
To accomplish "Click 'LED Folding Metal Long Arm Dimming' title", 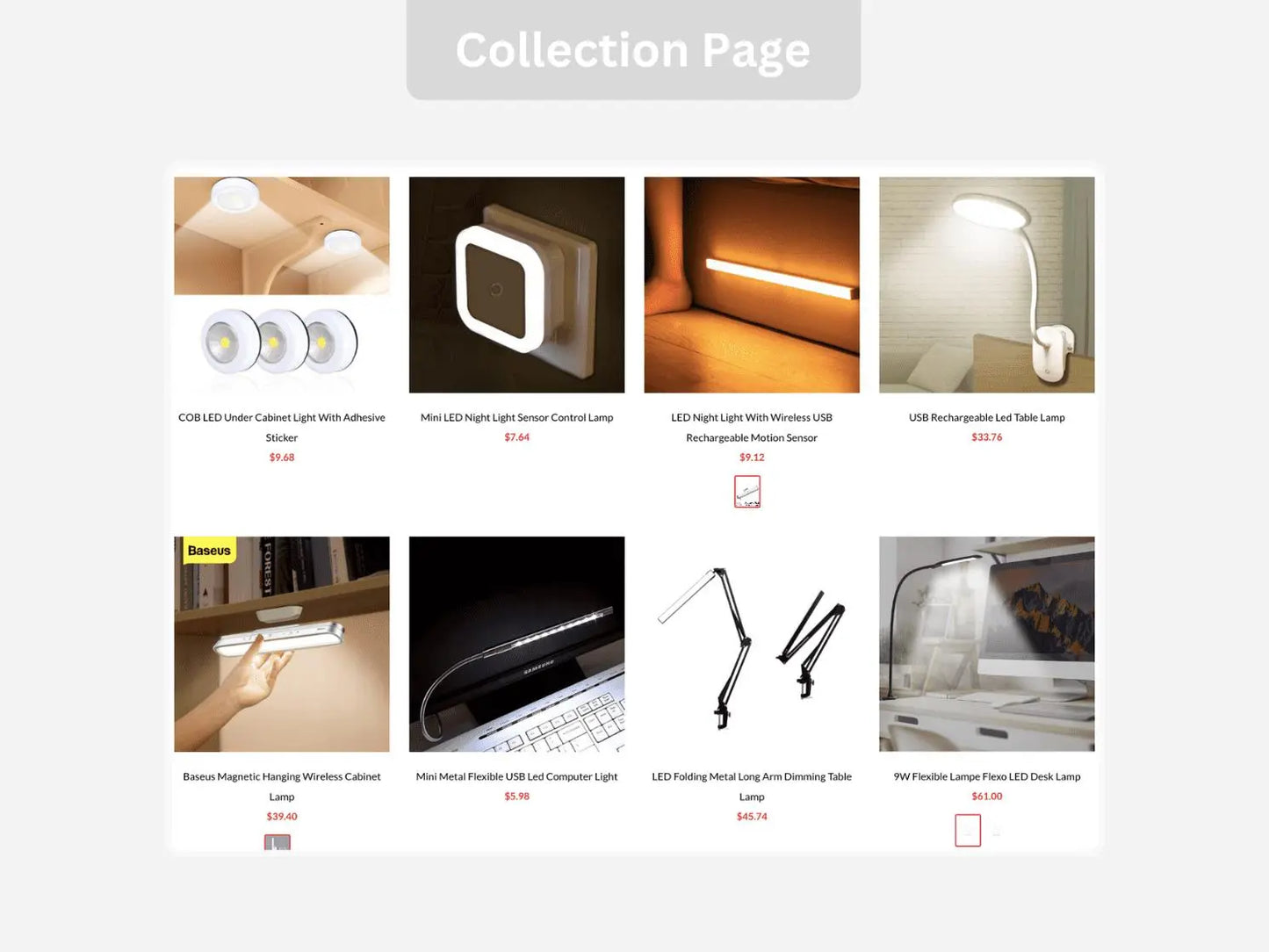I will (752, 787).
